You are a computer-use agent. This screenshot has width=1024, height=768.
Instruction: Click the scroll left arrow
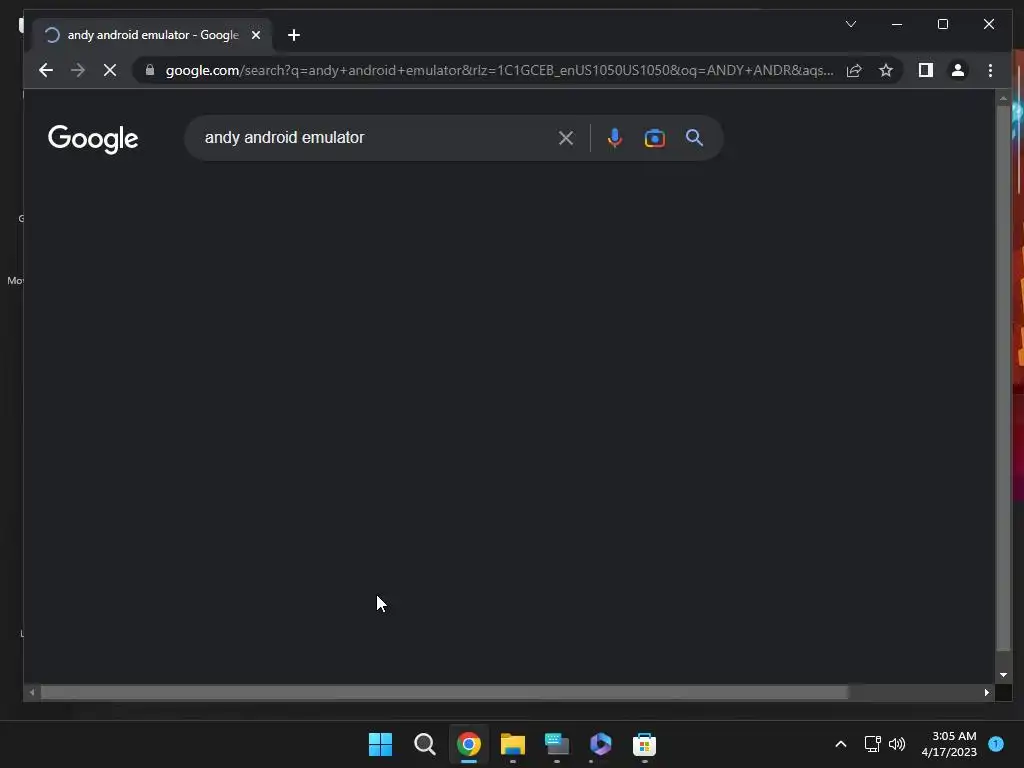click(x=31, y=692)
